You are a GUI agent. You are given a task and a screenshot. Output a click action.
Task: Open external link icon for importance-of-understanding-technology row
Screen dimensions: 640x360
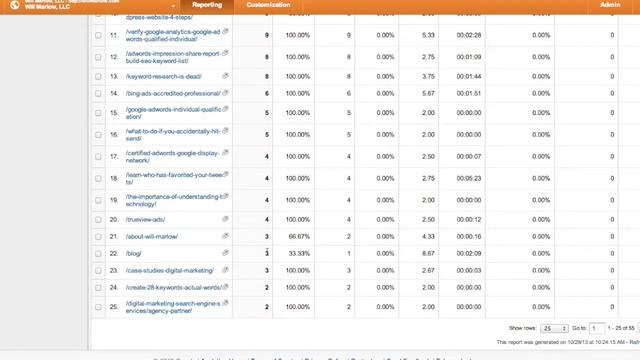pyautogui.click(x=226, y=196)
